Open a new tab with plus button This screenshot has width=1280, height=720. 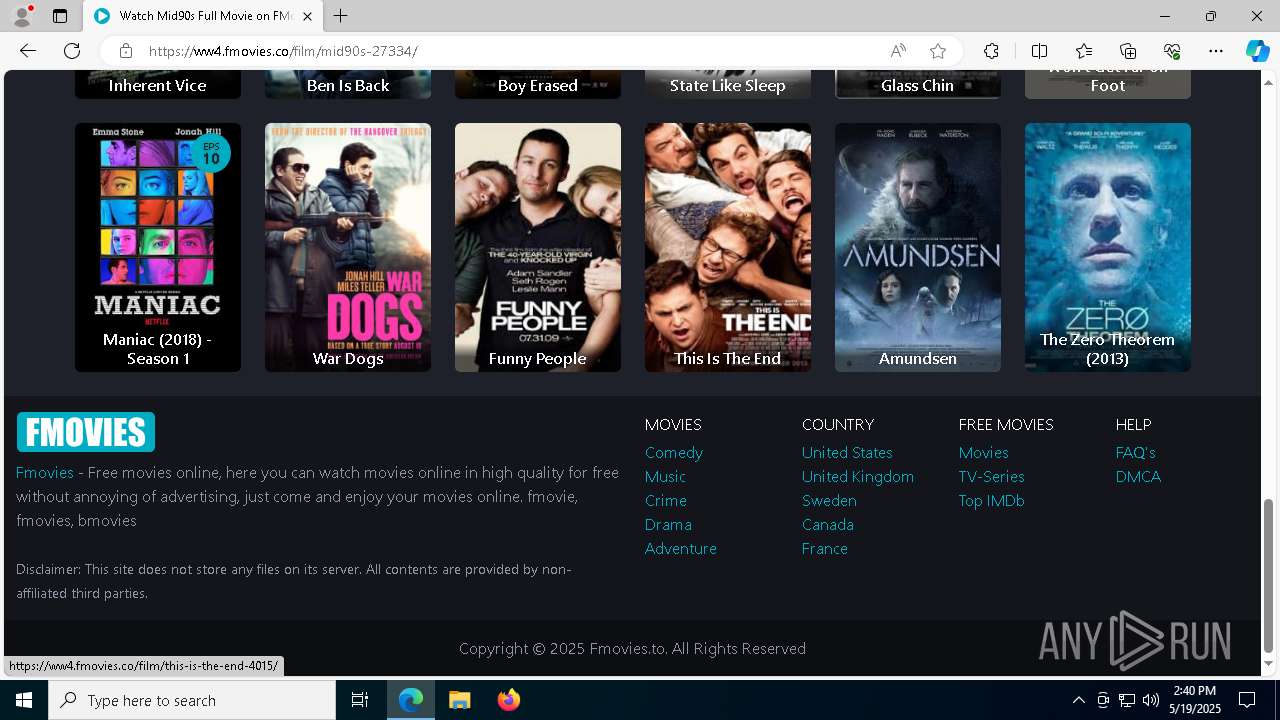341,16
